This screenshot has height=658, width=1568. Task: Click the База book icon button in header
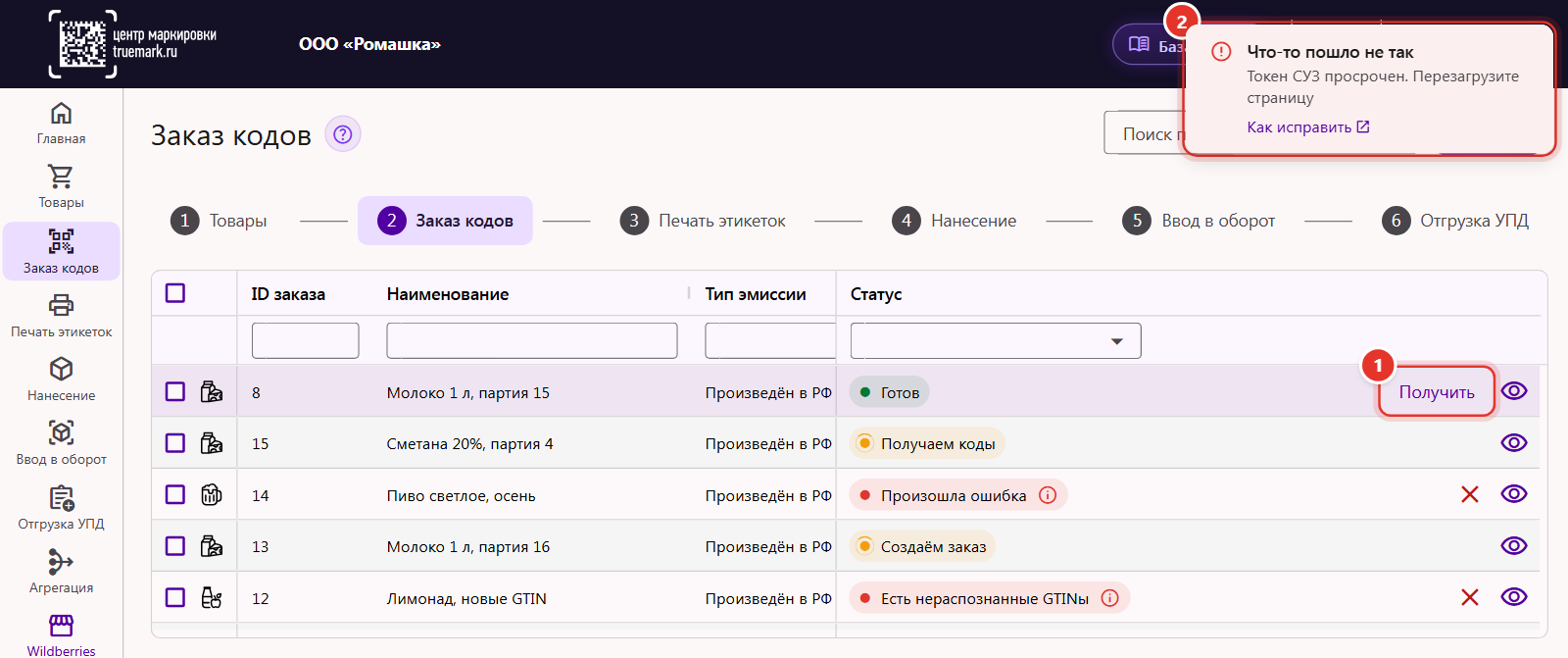(1139, 44)
